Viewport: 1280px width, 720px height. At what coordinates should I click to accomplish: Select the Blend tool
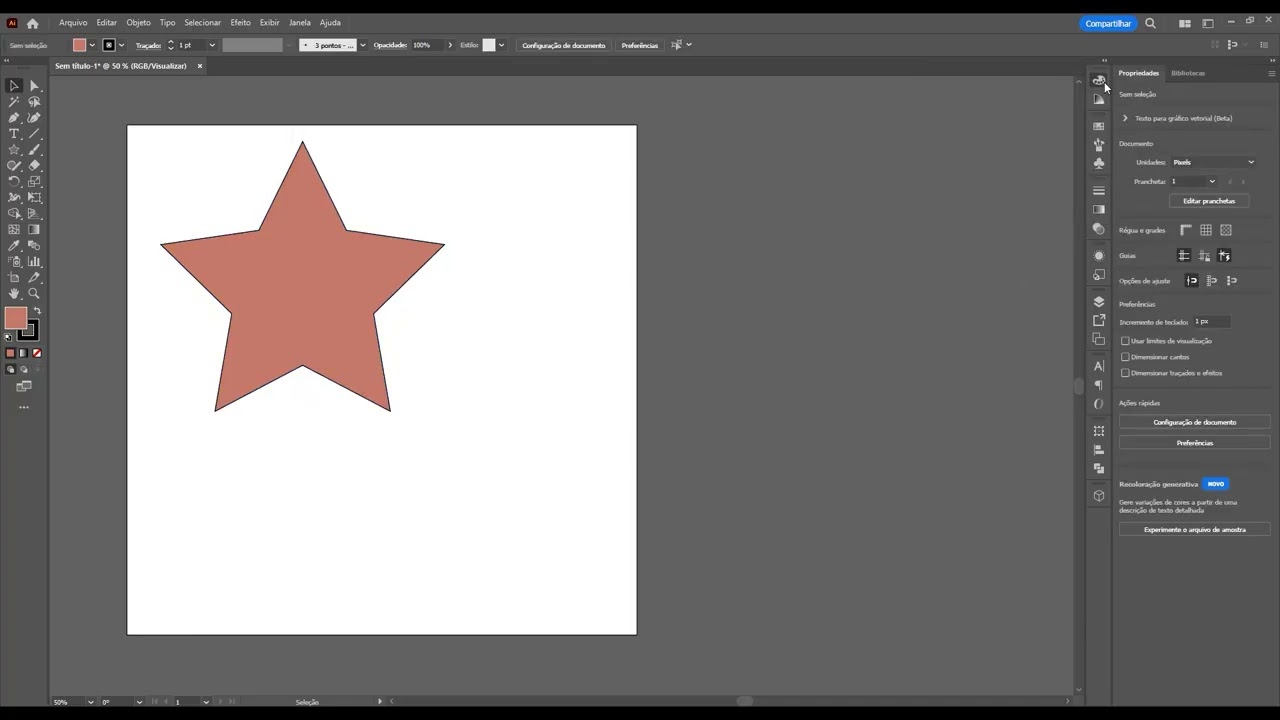(x=34, y=246)
